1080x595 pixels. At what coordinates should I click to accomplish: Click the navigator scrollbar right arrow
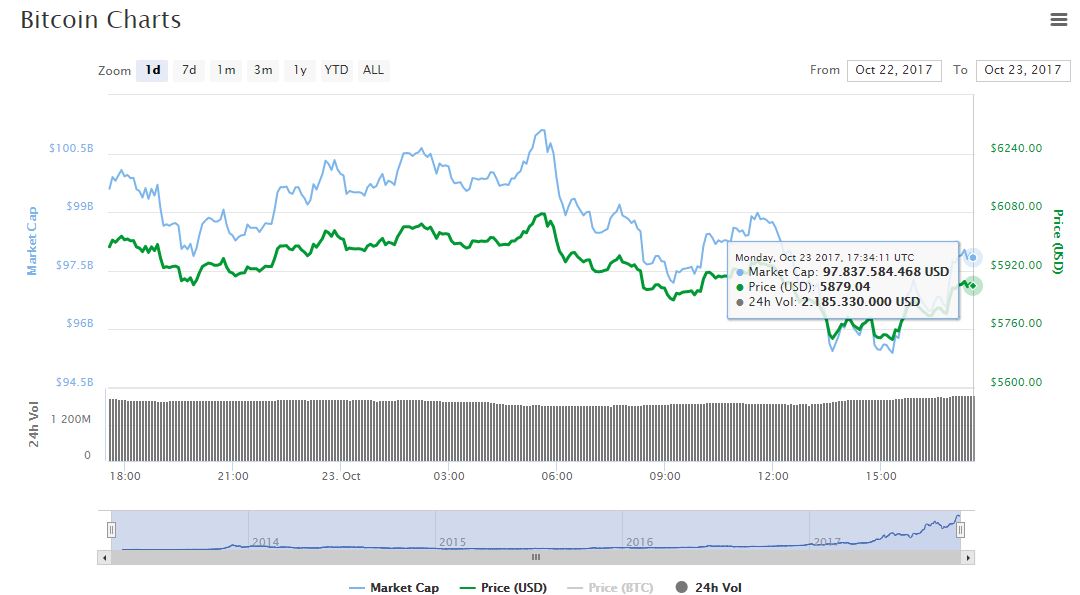(968, 558)
